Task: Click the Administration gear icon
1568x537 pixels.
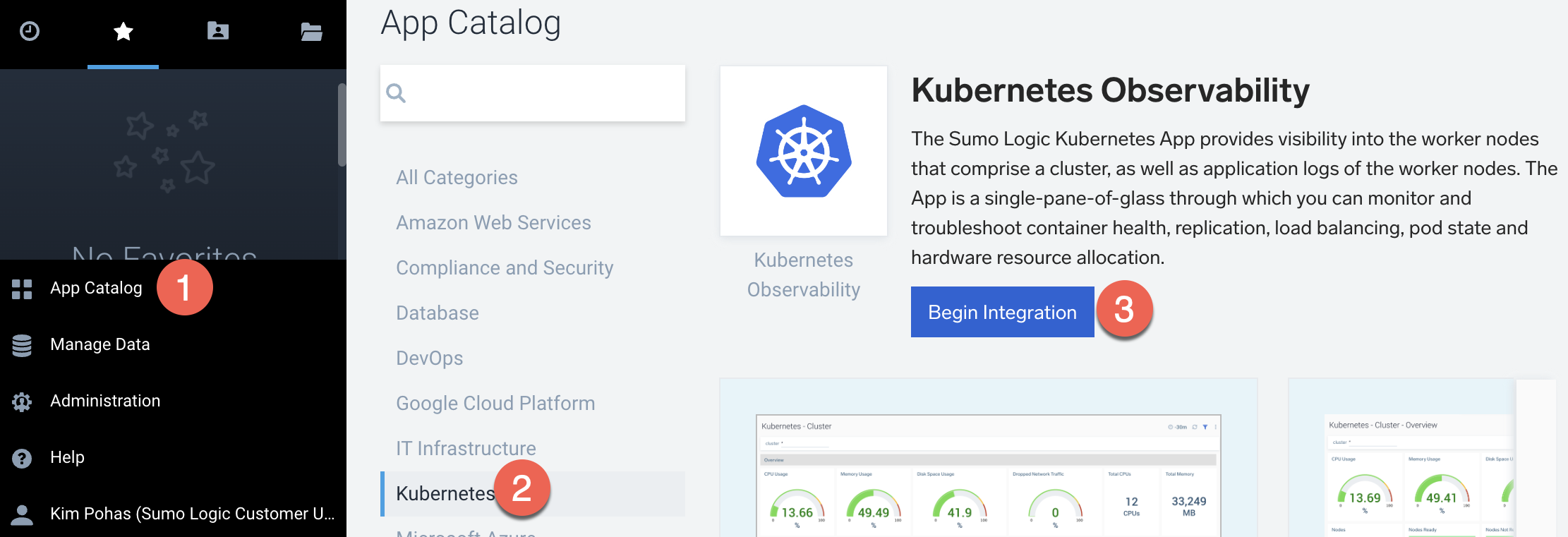Action: [22, 402]
